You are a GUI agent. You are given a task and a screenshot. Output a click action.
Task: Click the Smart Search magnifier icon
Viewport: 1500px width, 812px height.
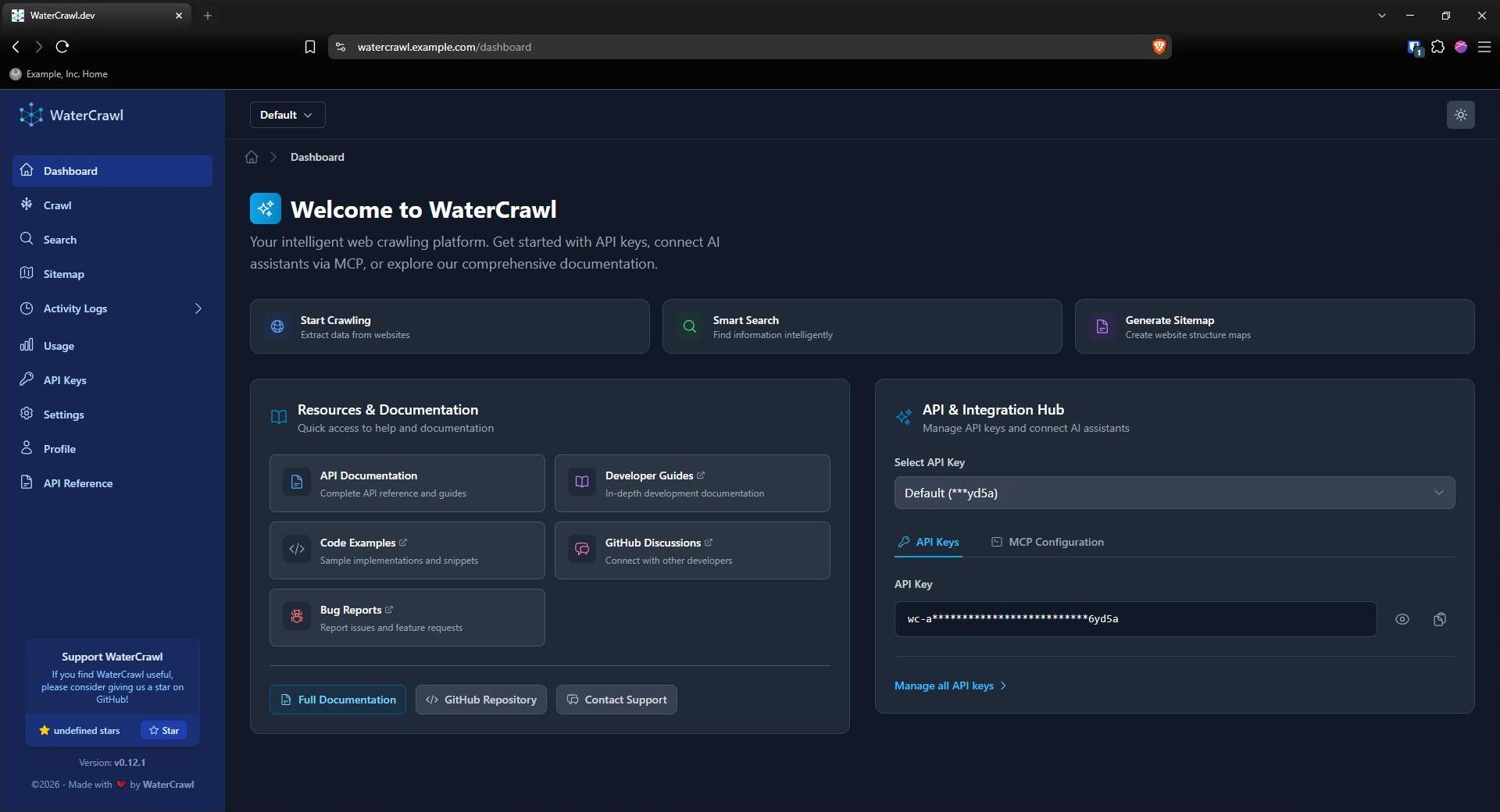[x=690, y=326]
